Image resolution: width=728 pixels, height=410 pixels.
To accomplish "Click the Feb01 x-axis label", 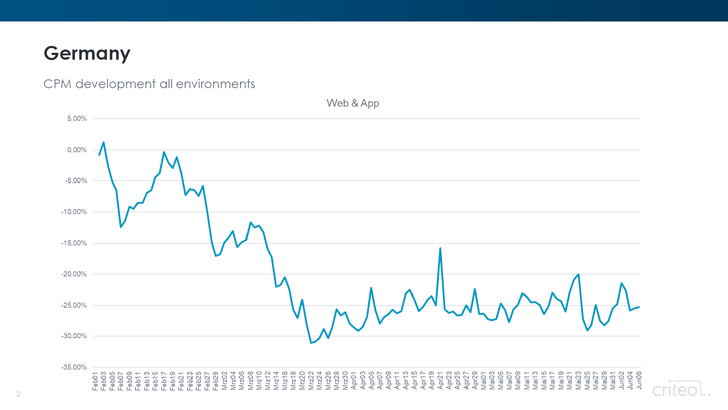I will tap(95, 381).
